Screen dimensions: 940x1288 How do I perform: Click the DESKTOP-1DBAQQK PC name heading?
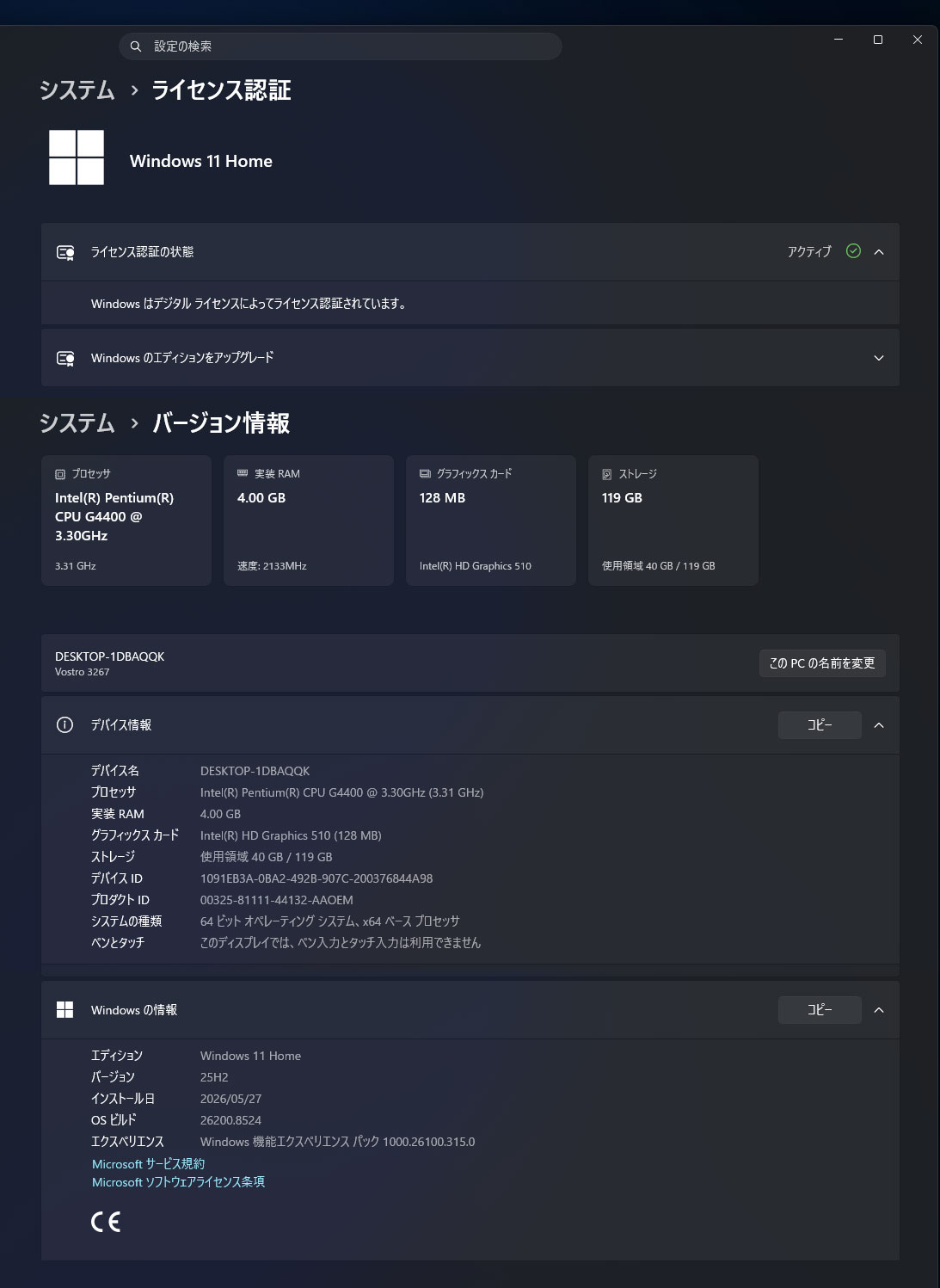click(109, 656)
